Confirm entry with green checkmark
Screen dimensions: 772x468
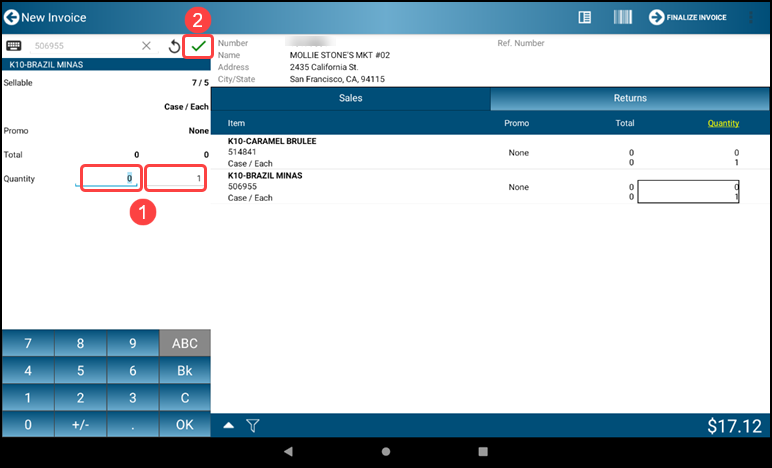tap(198, 46)
